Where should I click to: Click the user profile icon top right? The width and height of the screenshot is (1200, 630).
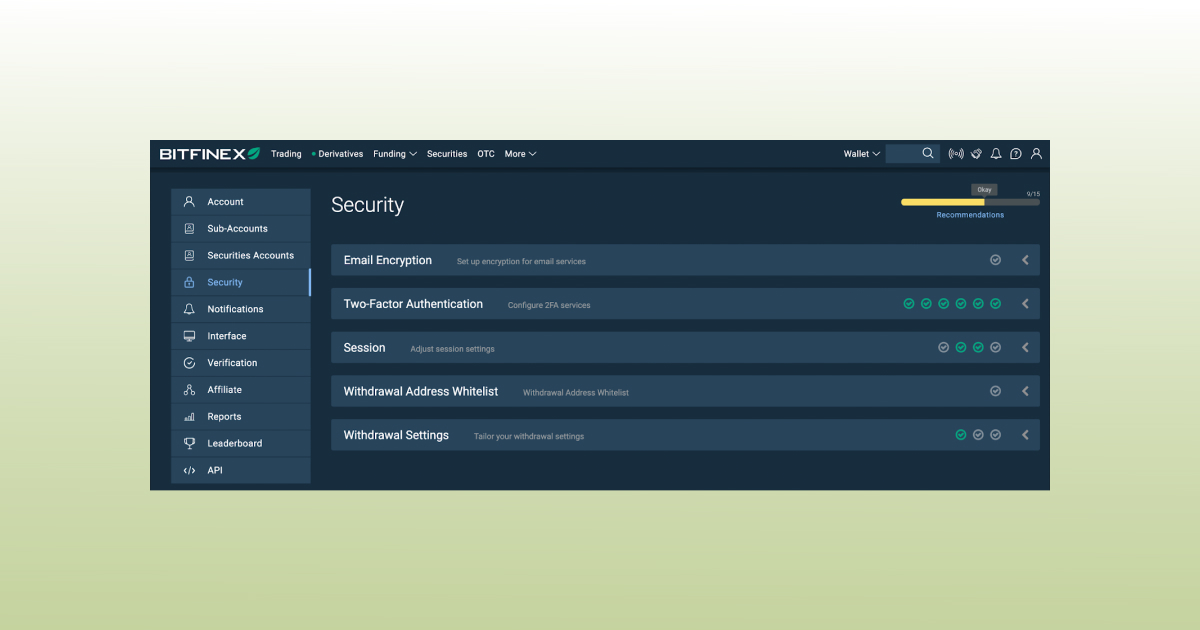point(1036,153)
